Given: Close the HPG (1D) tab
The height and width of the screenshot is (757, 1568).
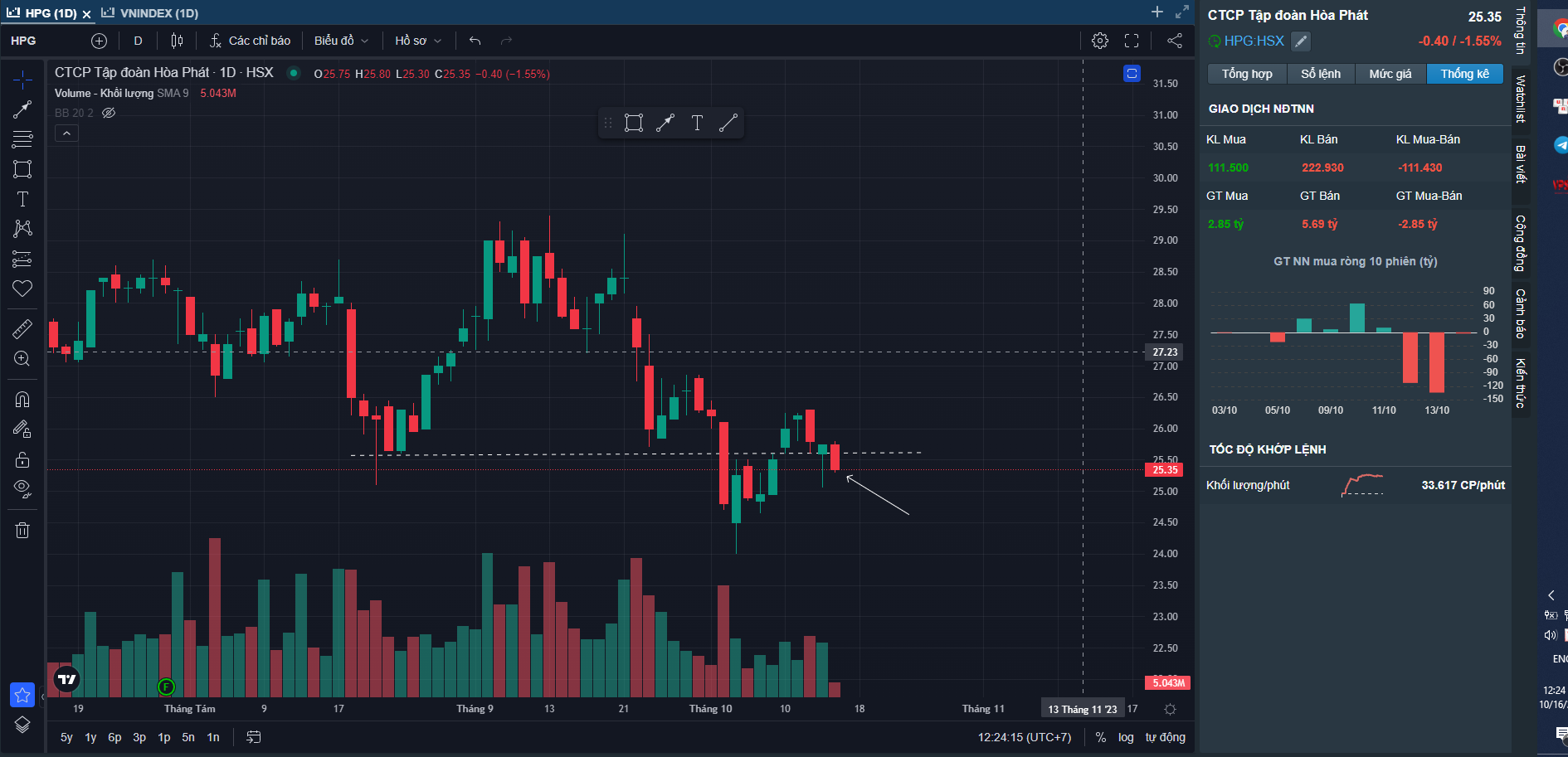Looking at the screenshot, I should coord(86,14).
